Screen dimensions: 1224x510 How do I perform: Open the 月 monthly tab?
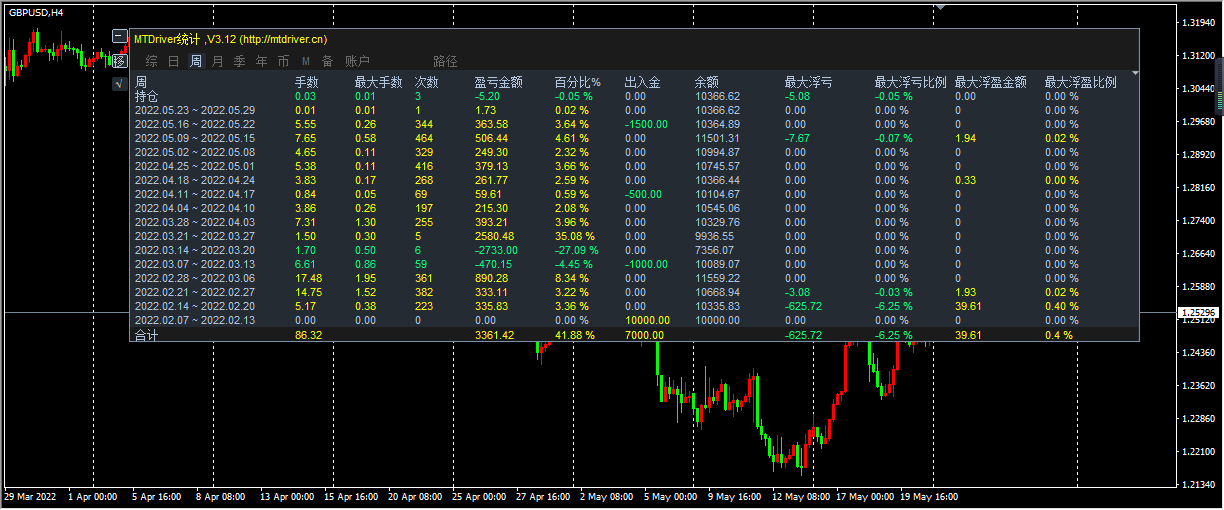[218, 62]
